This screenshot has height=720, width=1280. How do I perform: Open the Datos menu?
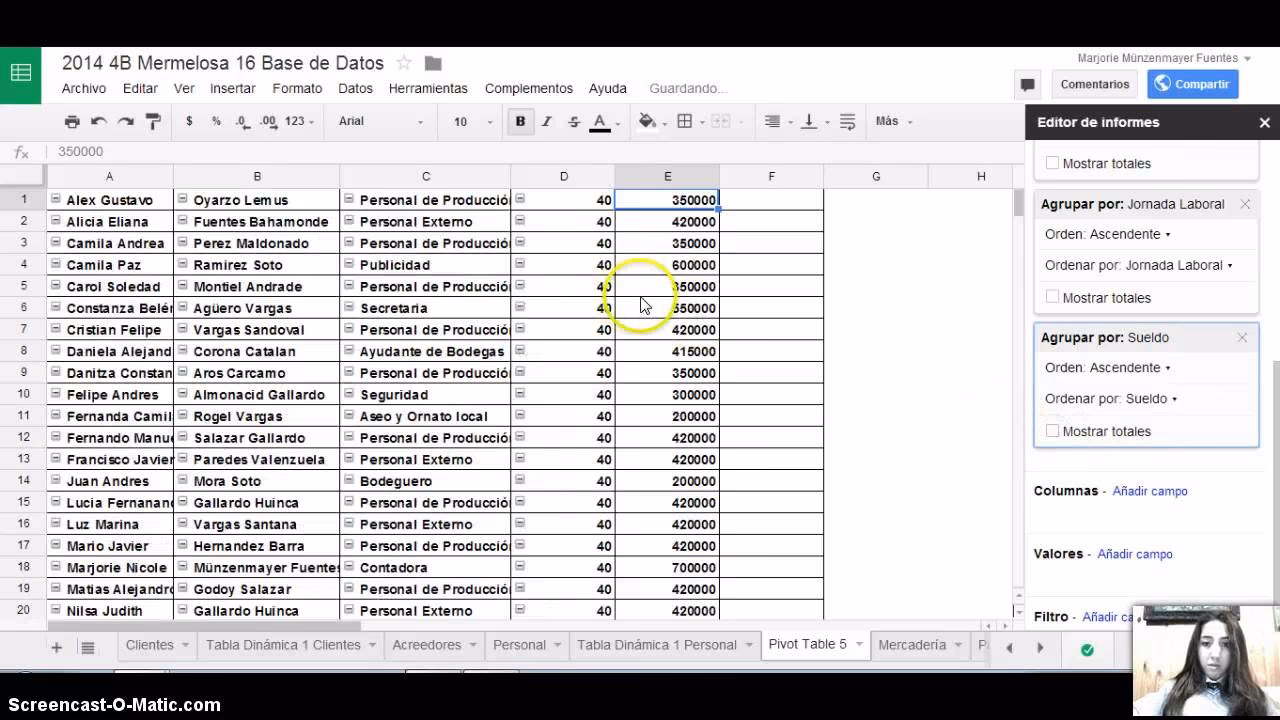355,88
